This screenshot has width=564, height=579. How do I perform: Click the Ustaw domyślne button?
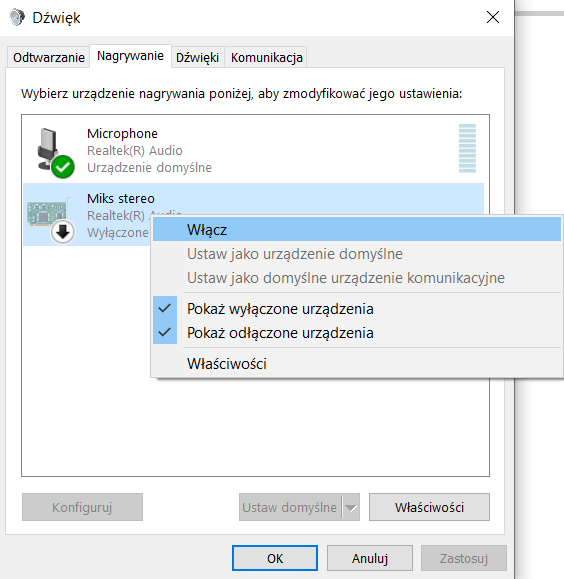290,507
